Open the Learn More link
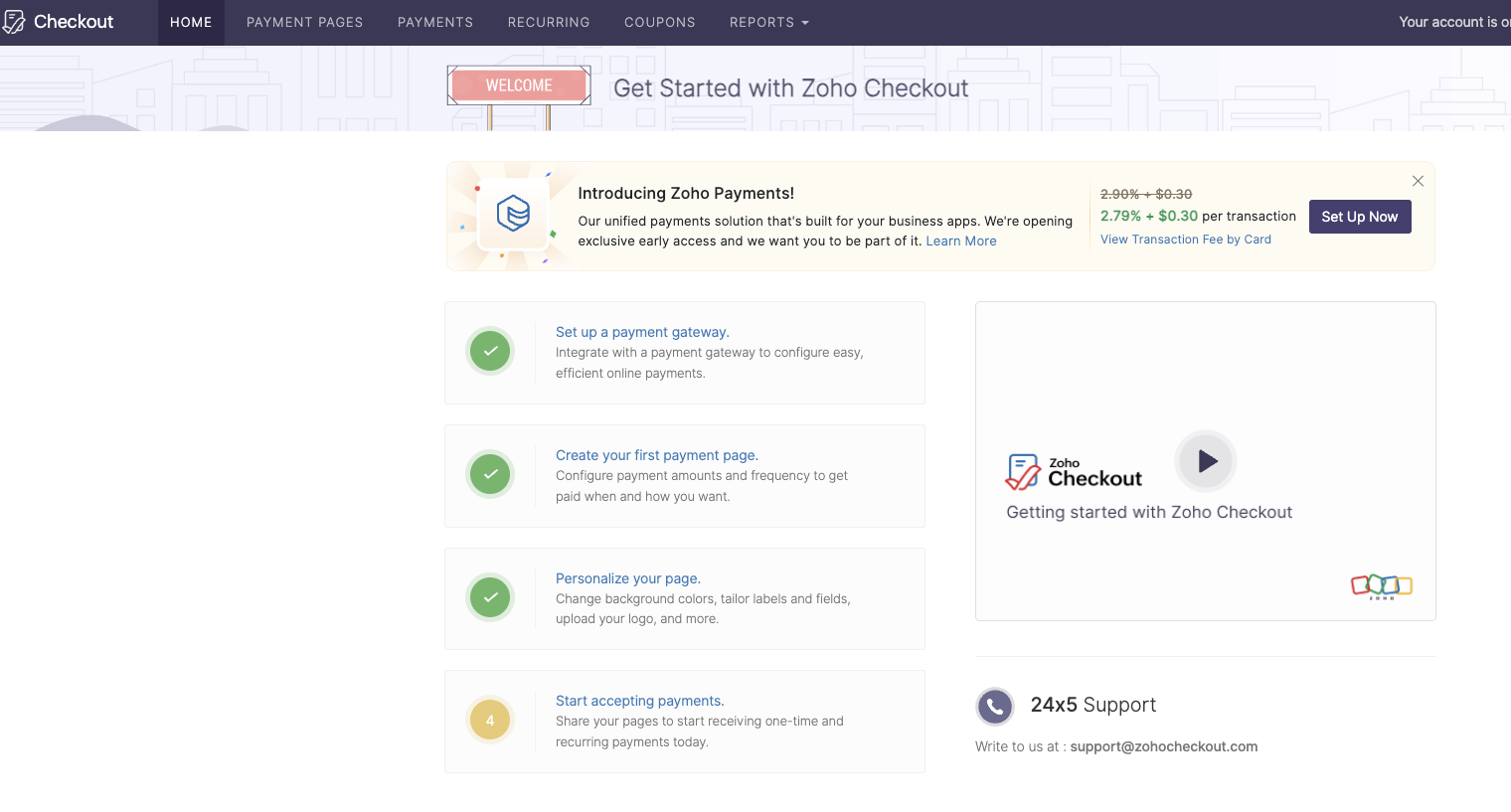This screenshot has width=1511, height=812. 961,241
